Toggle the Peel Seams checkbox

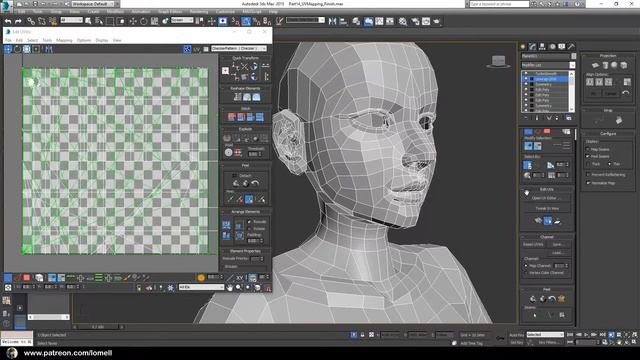click(588, 156)
